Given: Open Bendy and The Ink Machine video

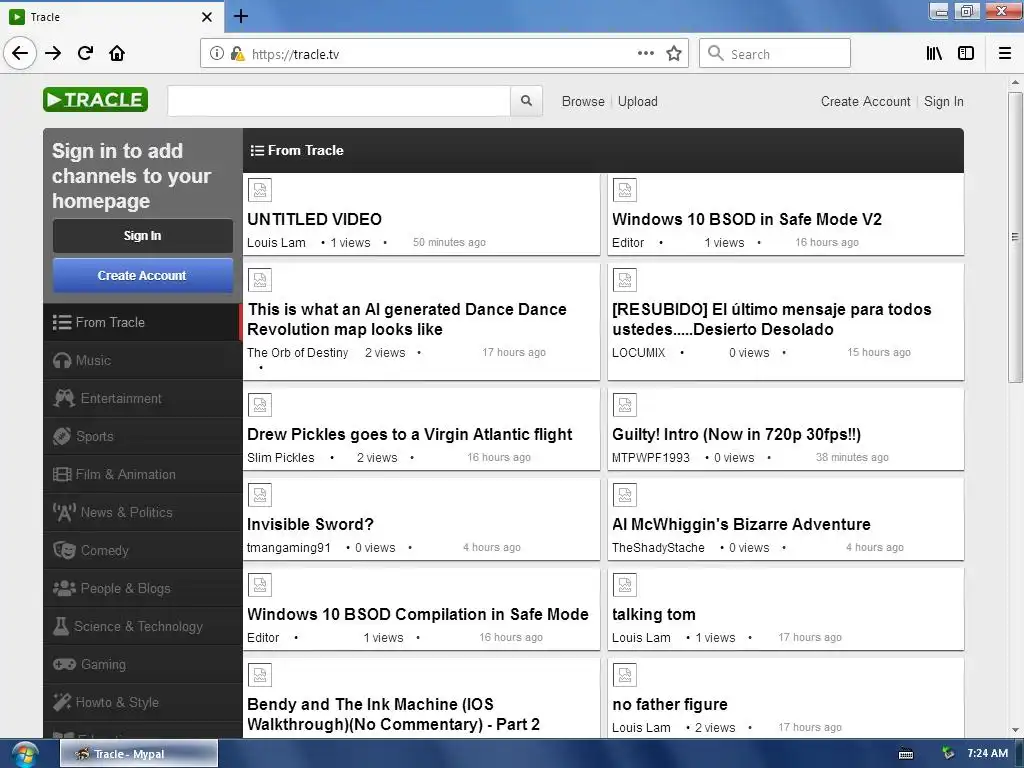Looking at the screenshot, I should 393,714.
